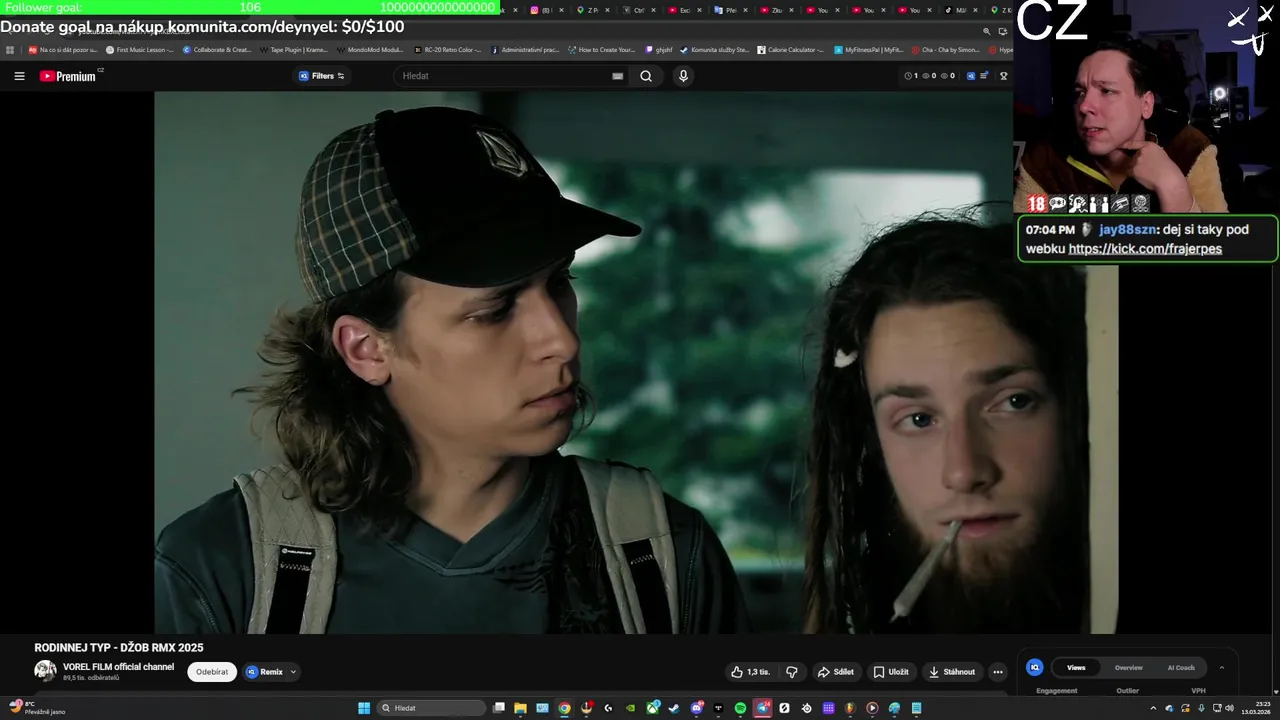Open Telegram with 24 badge
Screen dimensions: 1280x720
pos(762,708)
